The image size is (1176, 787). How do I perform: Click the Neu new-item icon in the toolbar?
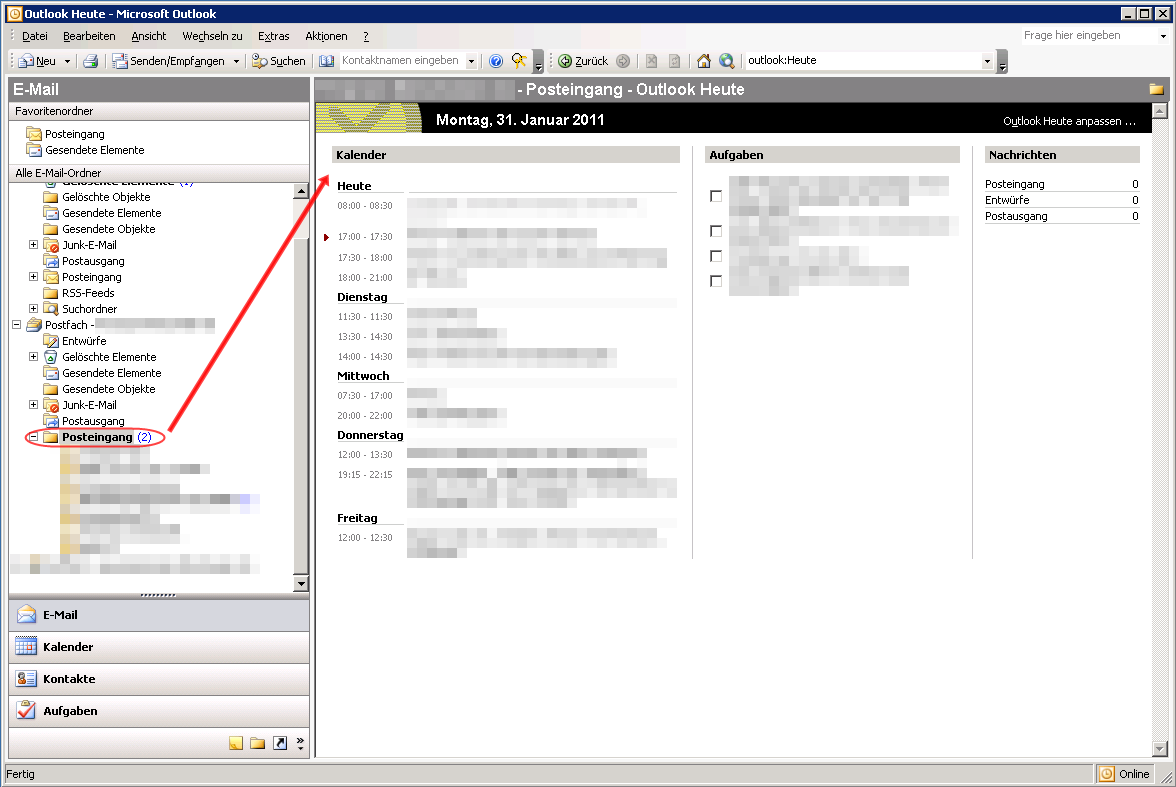(26, 61)
